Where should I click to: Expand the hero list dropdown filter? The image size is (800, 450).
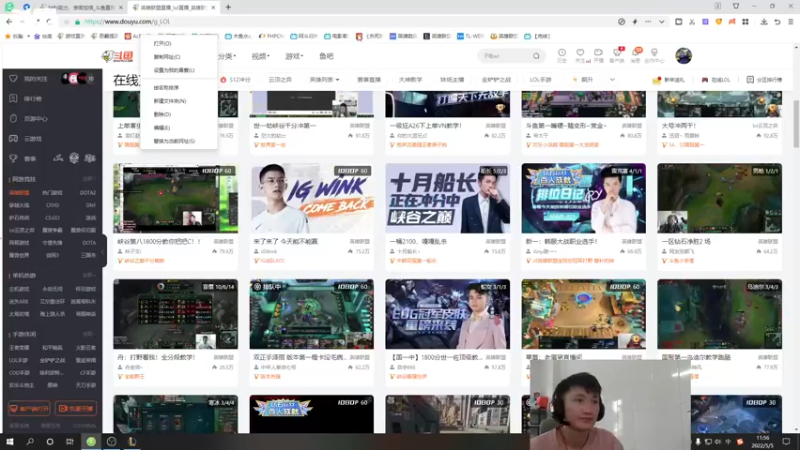(324, 80)
